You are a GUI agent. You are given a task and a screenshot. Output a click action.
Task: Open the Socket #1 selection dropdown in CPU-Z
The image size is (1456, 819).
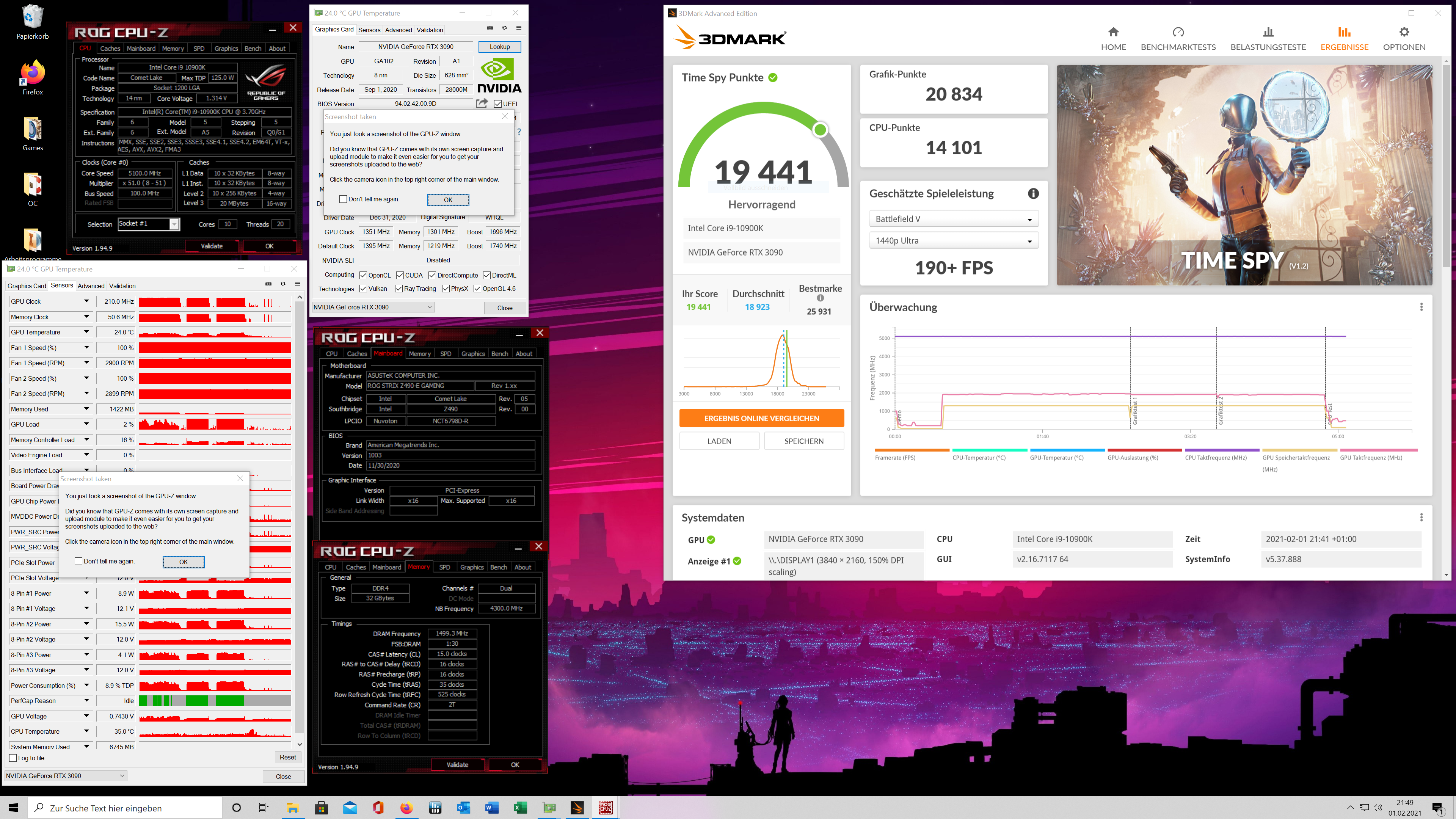[x=149, y=224]
